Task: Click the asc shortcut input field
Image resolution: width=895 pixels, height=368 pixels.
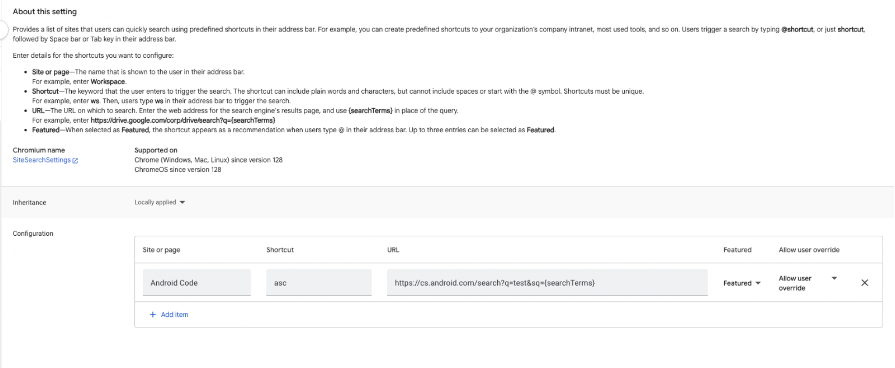Action: click(319, 282)
